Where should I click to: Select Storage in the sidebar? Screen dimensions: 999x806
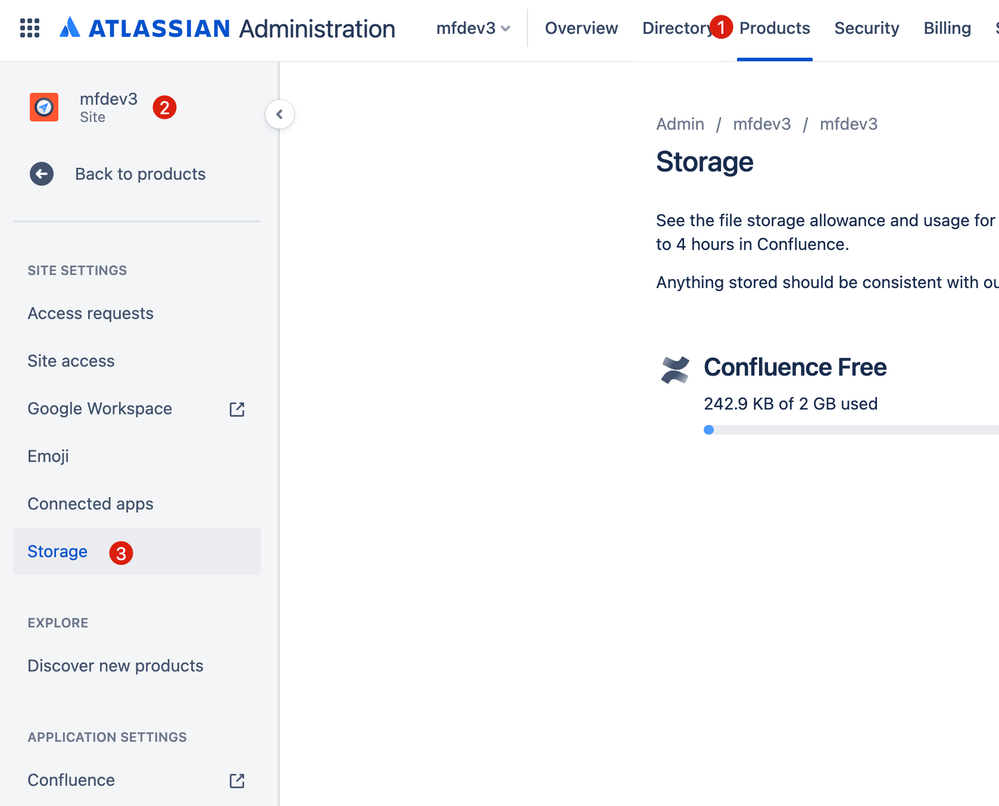coord(136,551)
